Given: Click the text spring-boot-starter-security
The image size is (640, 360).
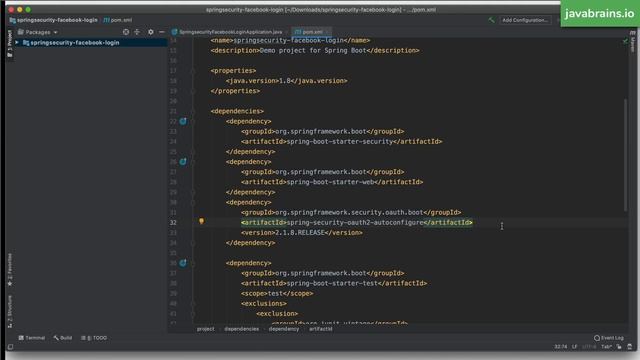Looking at the screenshot, I should [340, 142].
